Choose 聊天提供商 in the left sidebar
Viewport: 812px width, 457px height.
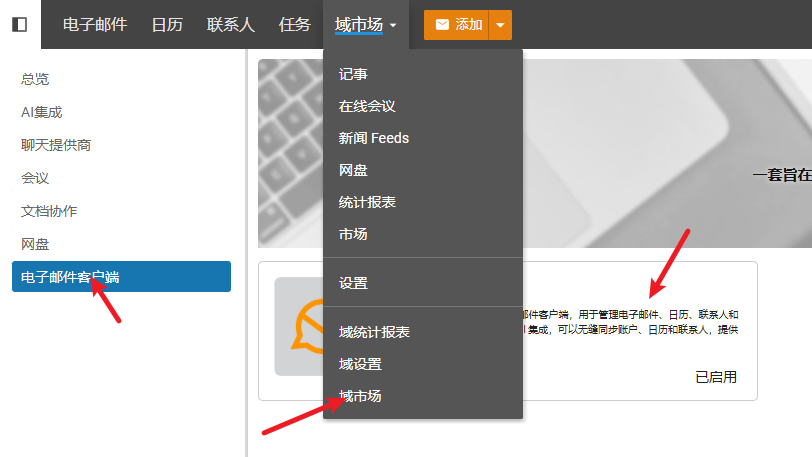point(56,145)
